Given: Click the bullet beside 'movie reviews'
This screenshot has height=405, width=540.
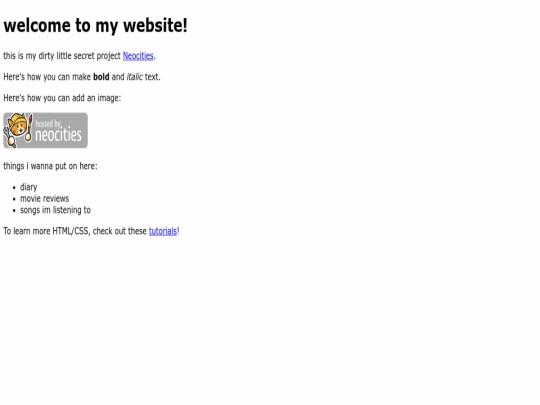Looking at the screenshot, I should (x=14, y=199).
